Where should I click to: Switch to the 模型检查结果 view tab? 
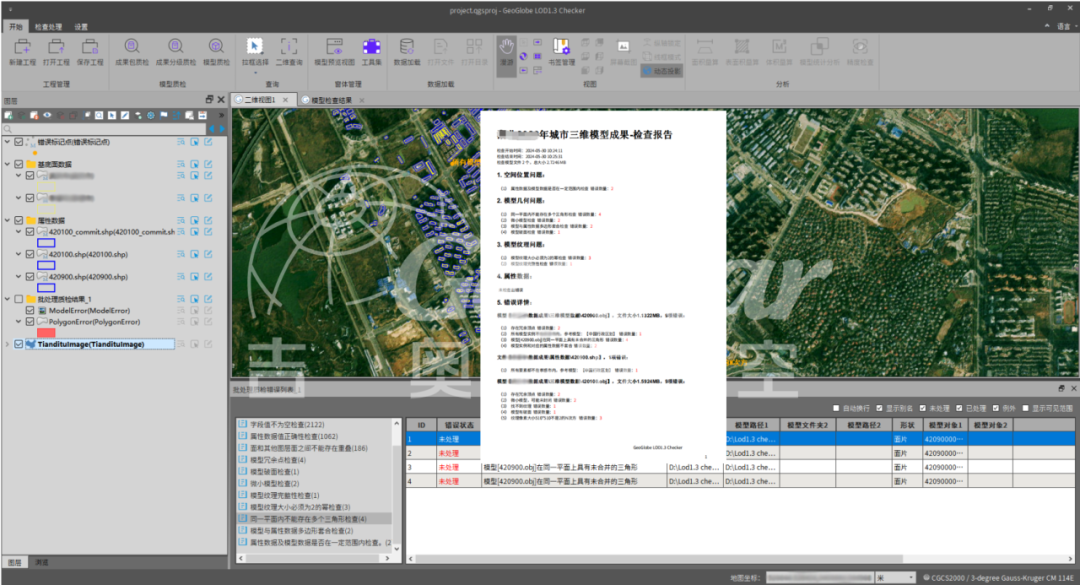(x=331, y=100)
